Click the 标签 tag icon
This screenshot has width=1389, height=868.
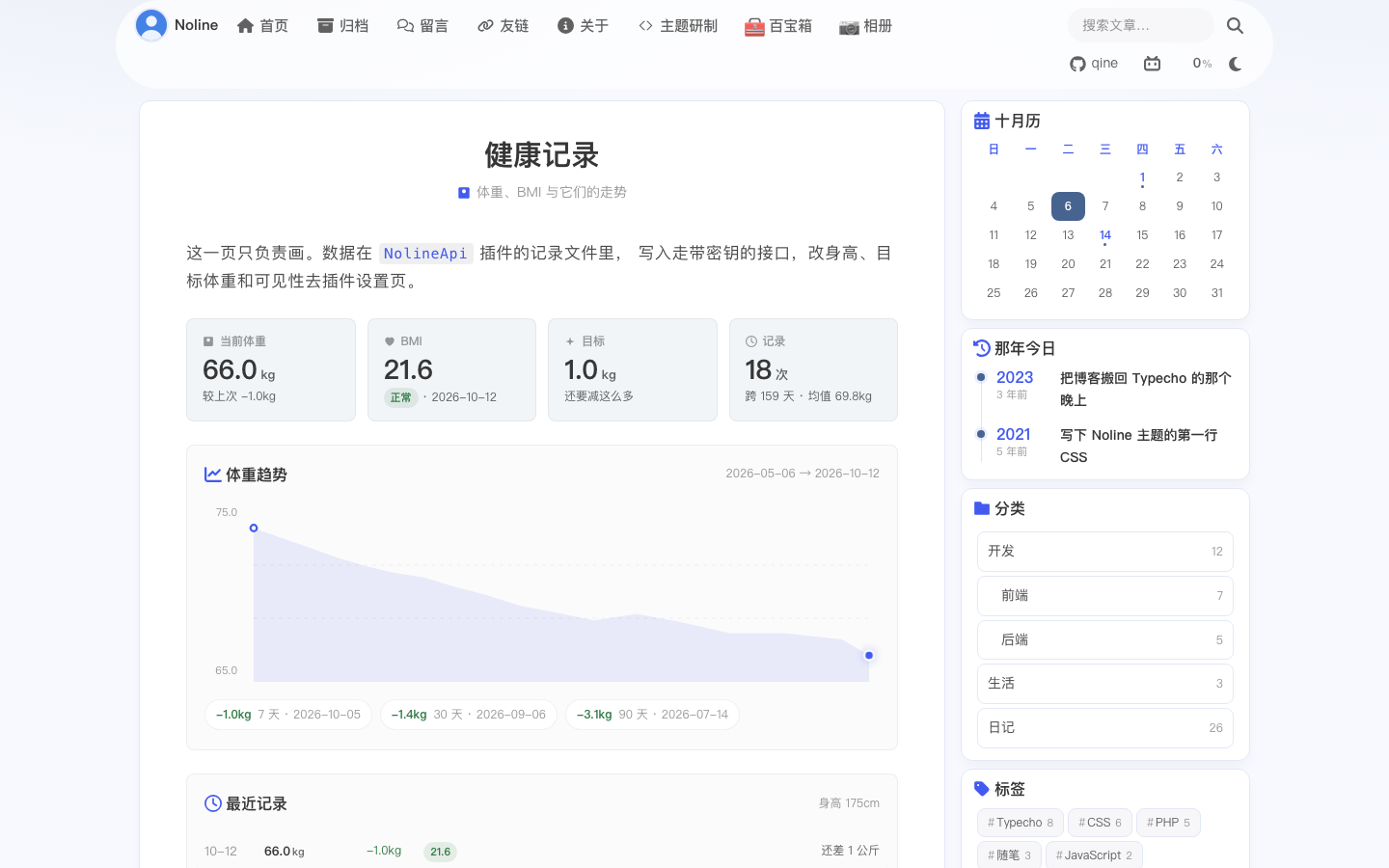point(982,789)
